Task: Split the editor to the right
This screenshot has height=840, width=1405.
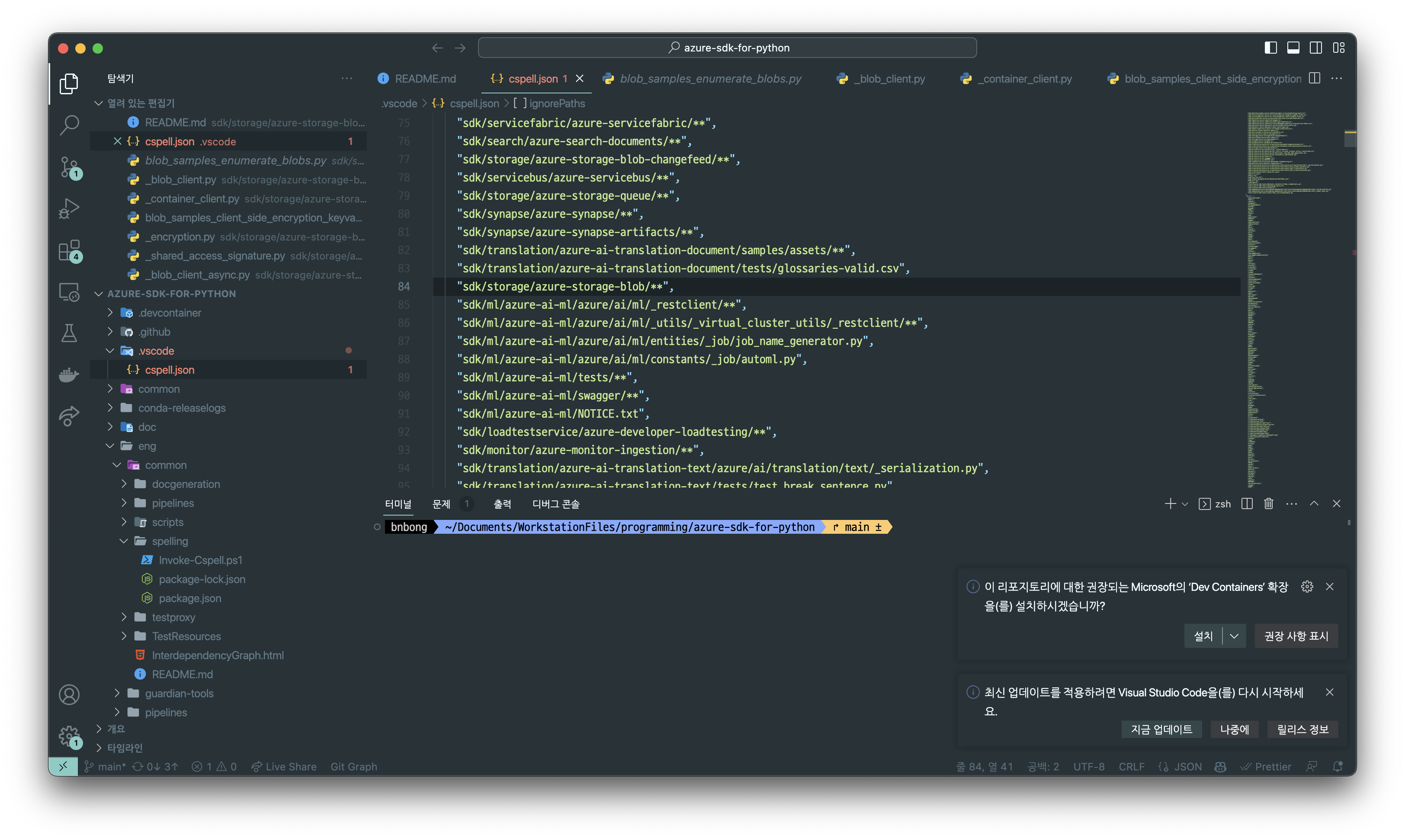Action: (x=1315, y=78)
